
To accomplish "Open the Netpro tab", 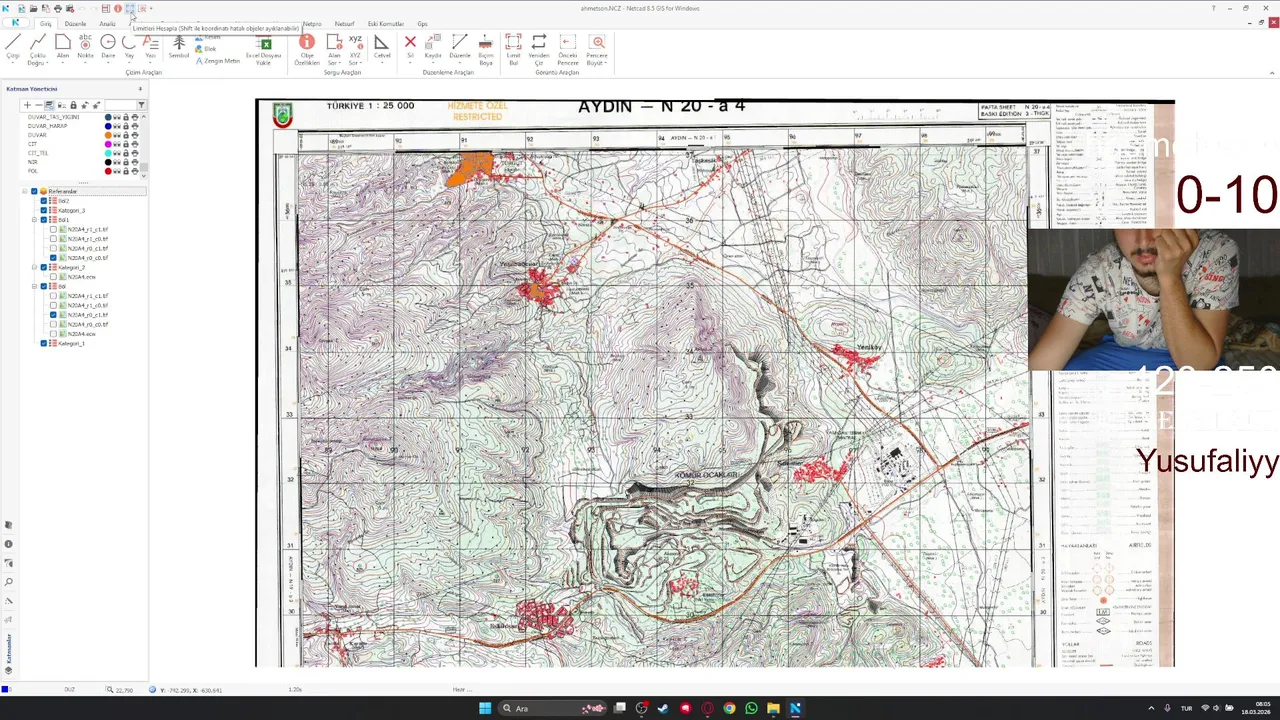I will [x=312, y=24].
